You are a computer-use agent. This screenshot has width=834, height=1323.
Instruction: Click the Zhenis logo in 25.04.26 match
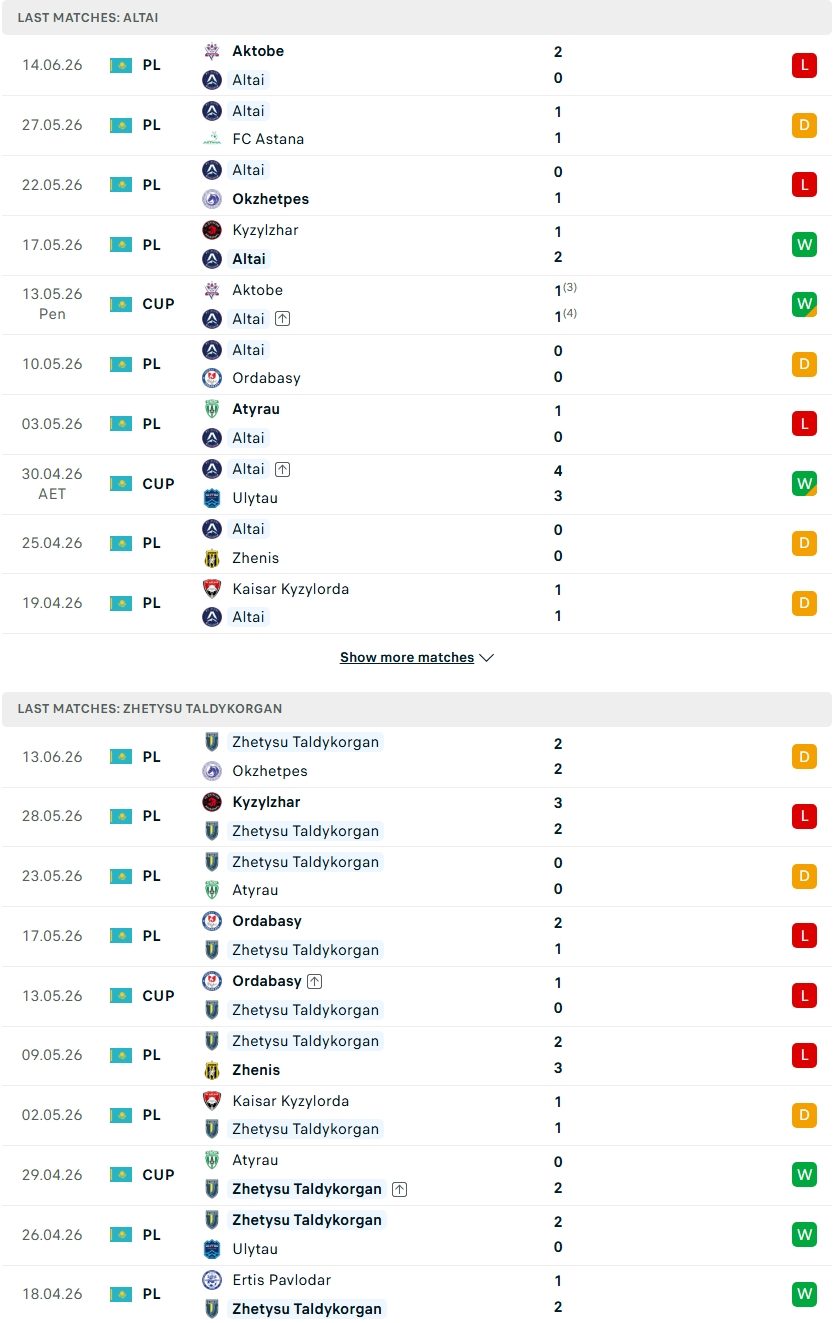coord(212,558)
